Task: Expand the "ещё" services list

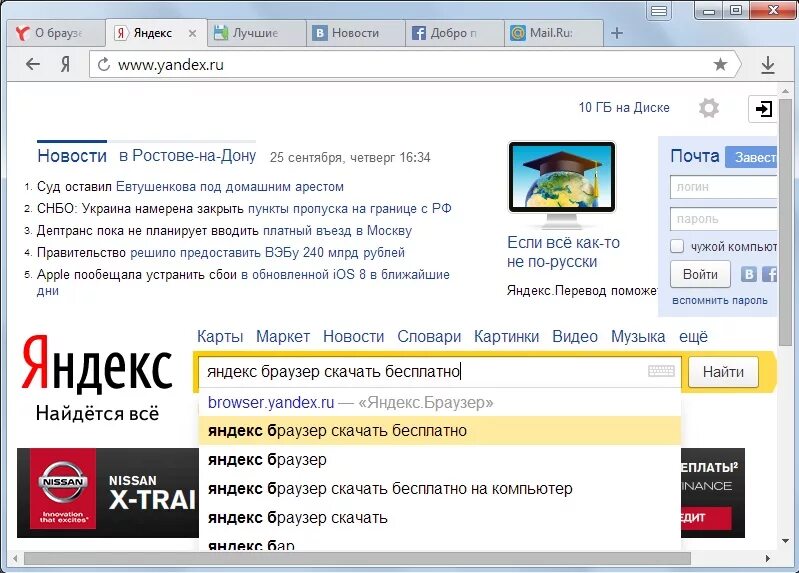Action: [x=694, y=336]
